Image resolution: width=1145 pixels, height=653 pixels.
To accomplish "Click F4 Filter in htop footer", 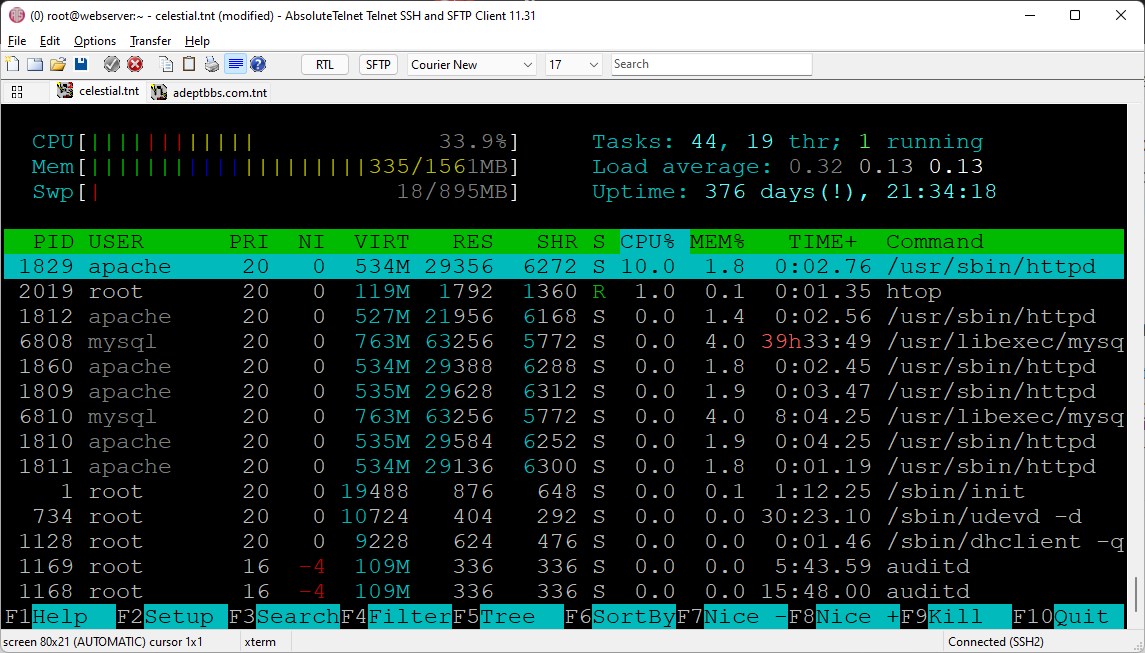I will point(397,616).
